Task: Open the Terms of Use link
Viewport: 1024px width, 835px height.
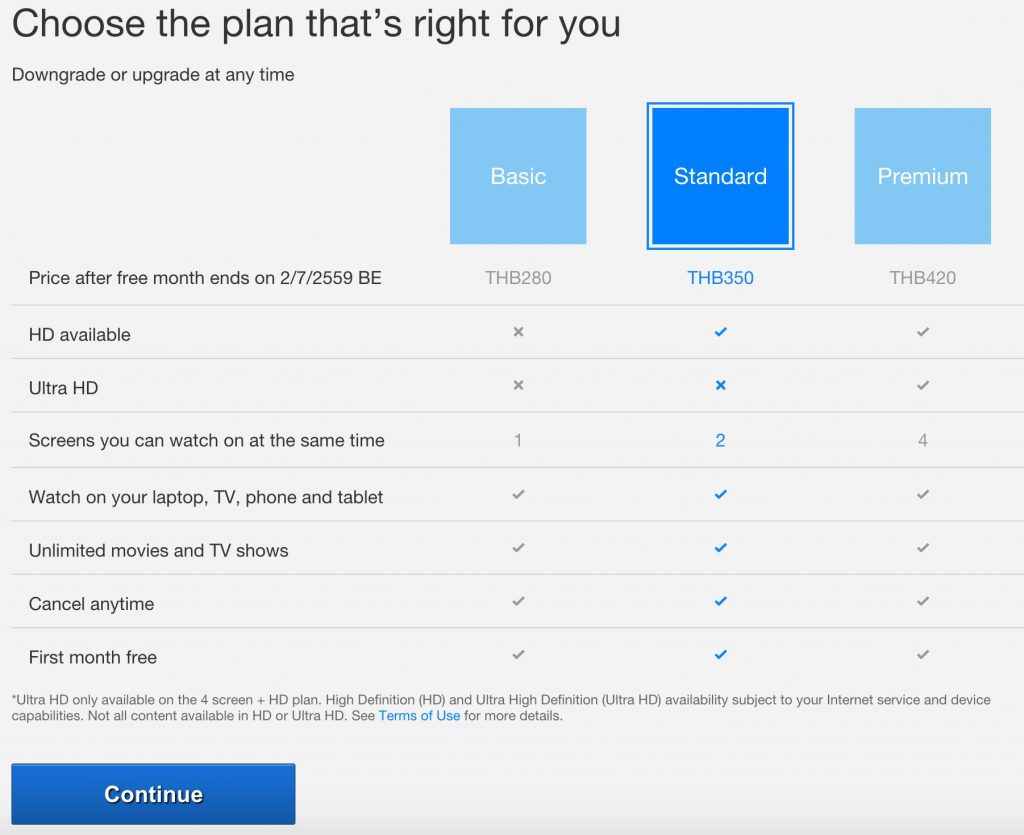Action: [419, 716]
